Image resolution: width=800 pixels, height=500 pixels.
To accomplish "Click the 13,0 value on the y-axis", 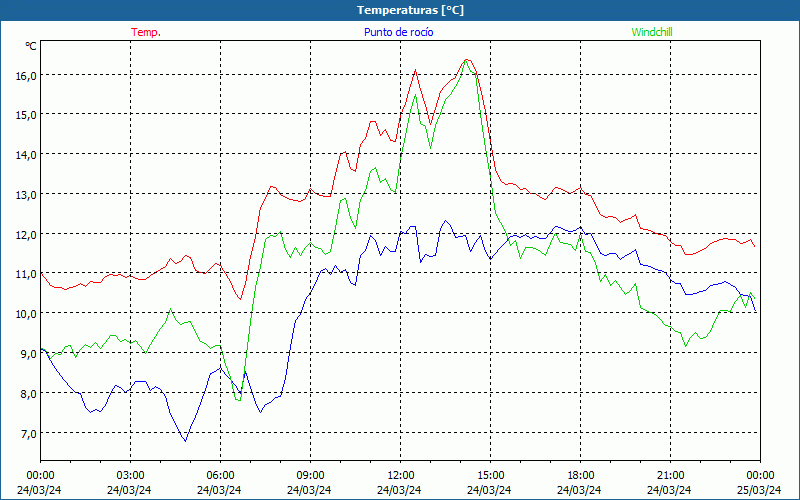I will [x=27, y=195].
